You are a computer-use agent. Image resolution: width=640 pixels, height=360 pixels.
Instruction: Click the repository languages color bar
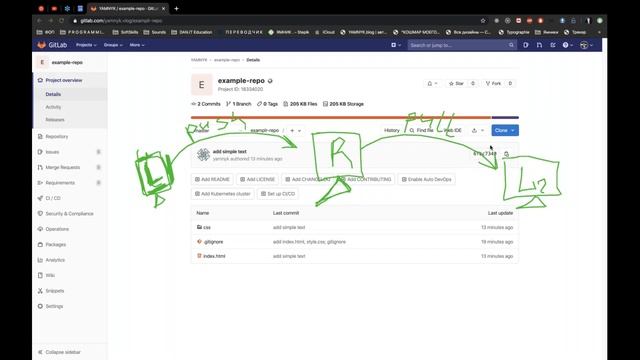(x=355, y=117)
